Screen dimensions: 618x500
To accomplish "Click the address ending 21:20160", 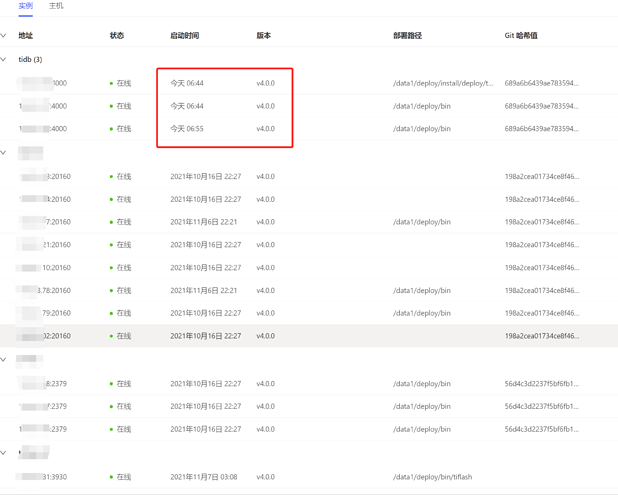I will (x=57, y=245).
